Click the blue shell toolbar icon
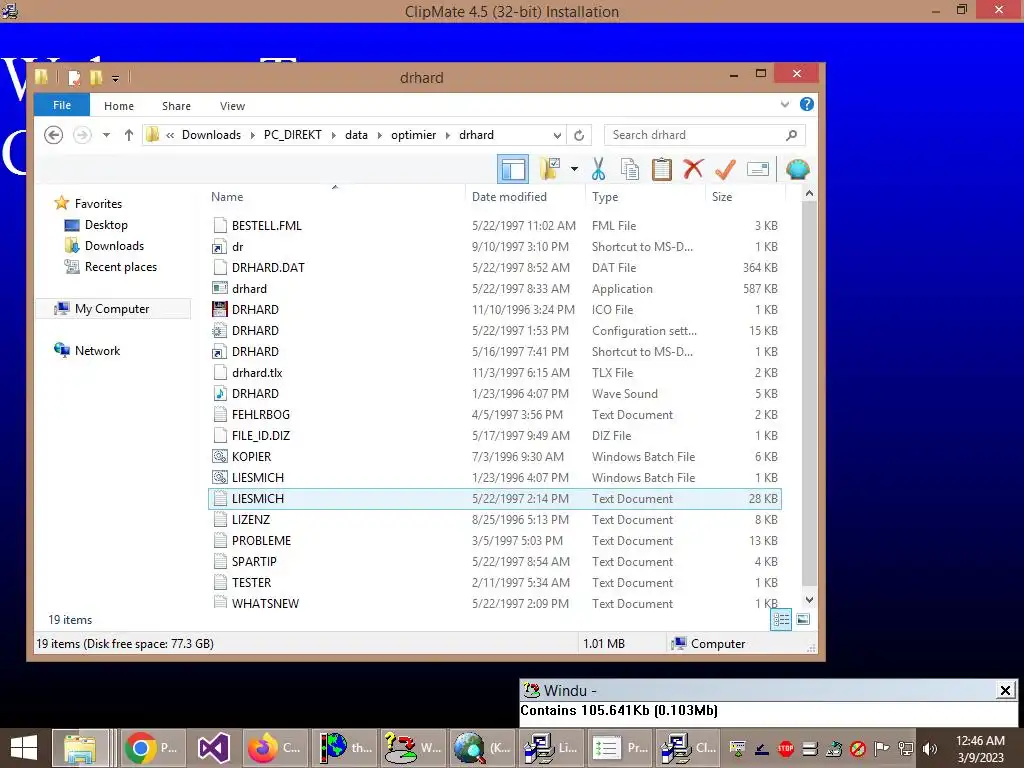This screenshot has height=768, width=1024. (797, 169)
